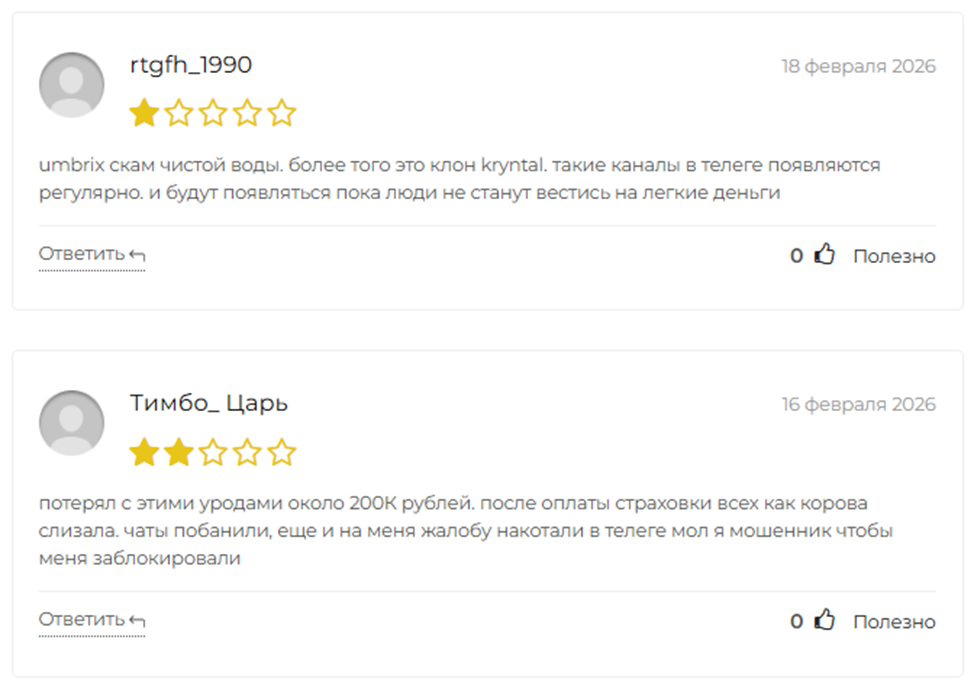Like the rtgfh_1990 review with thumbs-up
This screenshot has width=974, height=682.
824,255
